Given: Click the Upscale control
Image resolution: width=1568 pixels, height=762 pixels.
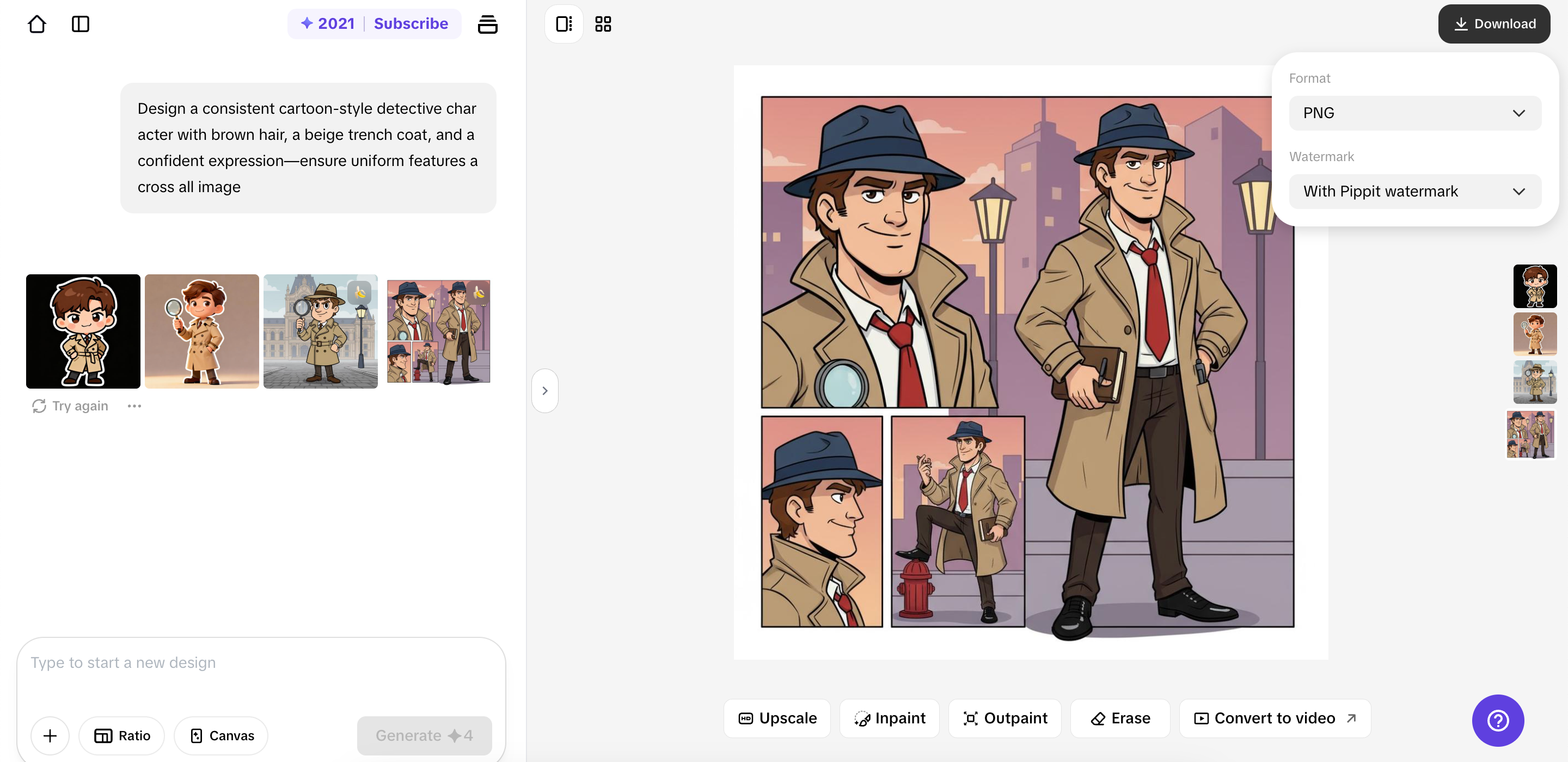Looking at the screenshot, I should click(x=777, y=718).
